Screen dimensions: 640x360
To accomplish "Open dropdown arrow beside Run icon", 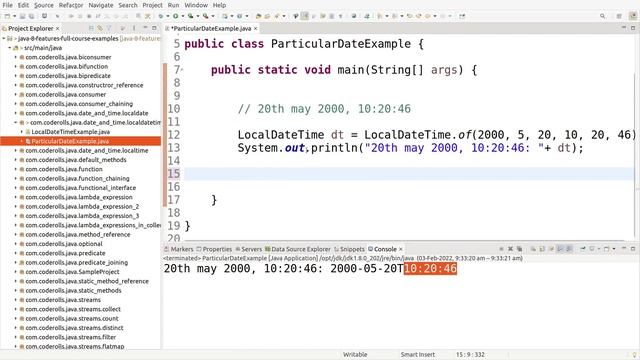I will click(x=182, y=16).
